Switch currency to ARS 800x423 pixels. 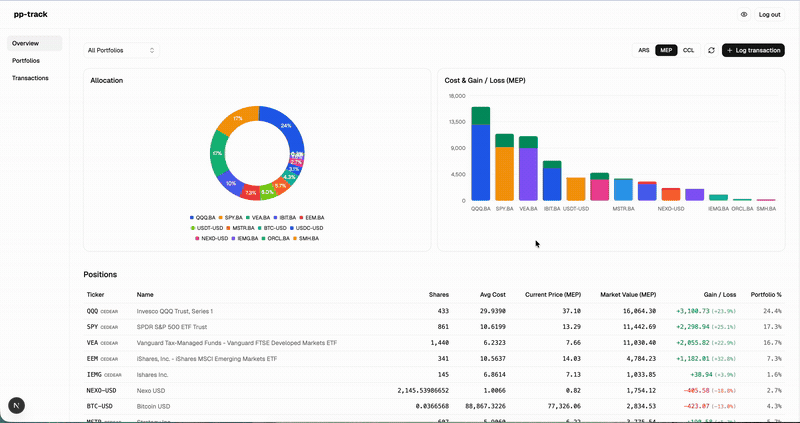point(644,51)
